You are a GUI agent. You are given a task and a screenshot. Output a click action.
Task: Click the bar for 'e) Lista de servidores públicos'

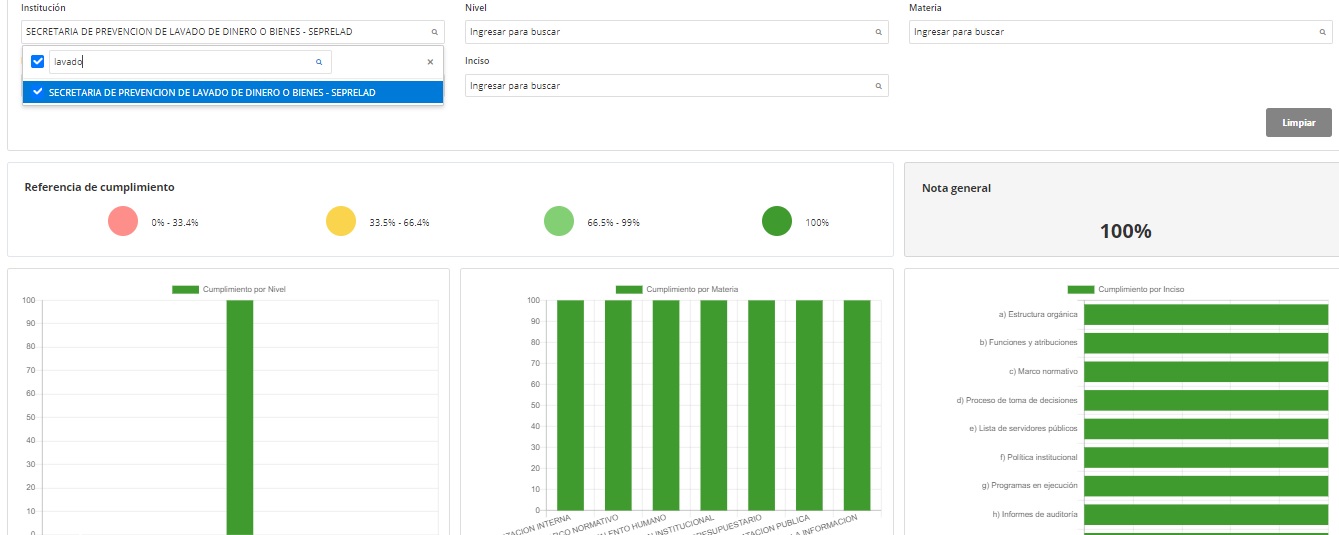pos(1206,428)
